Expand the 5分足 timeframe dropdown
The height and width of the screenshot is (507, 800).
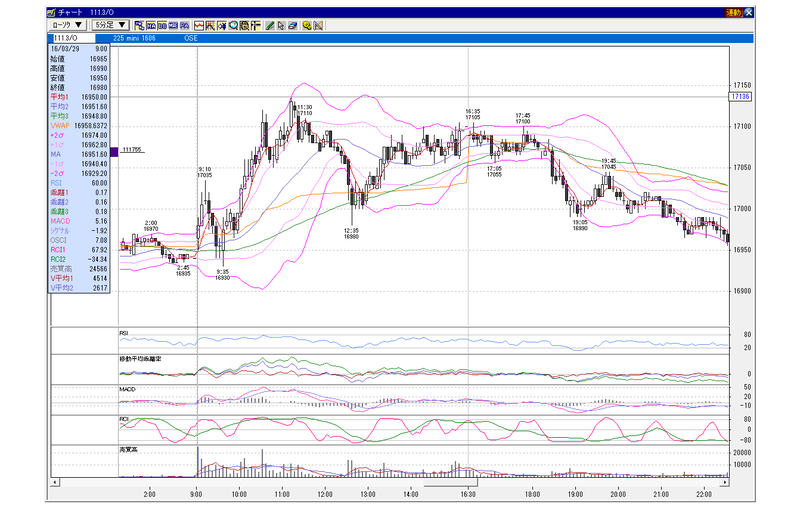[x=110, y=25]
